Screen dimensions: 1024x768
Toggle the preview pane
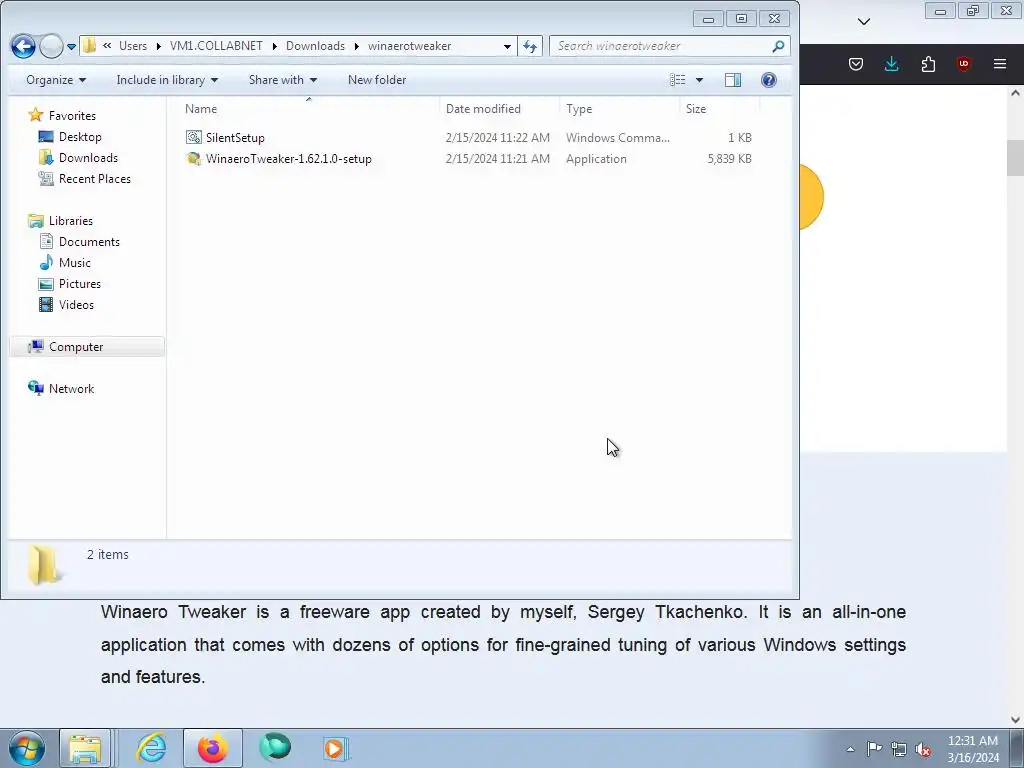click(733, 80)
